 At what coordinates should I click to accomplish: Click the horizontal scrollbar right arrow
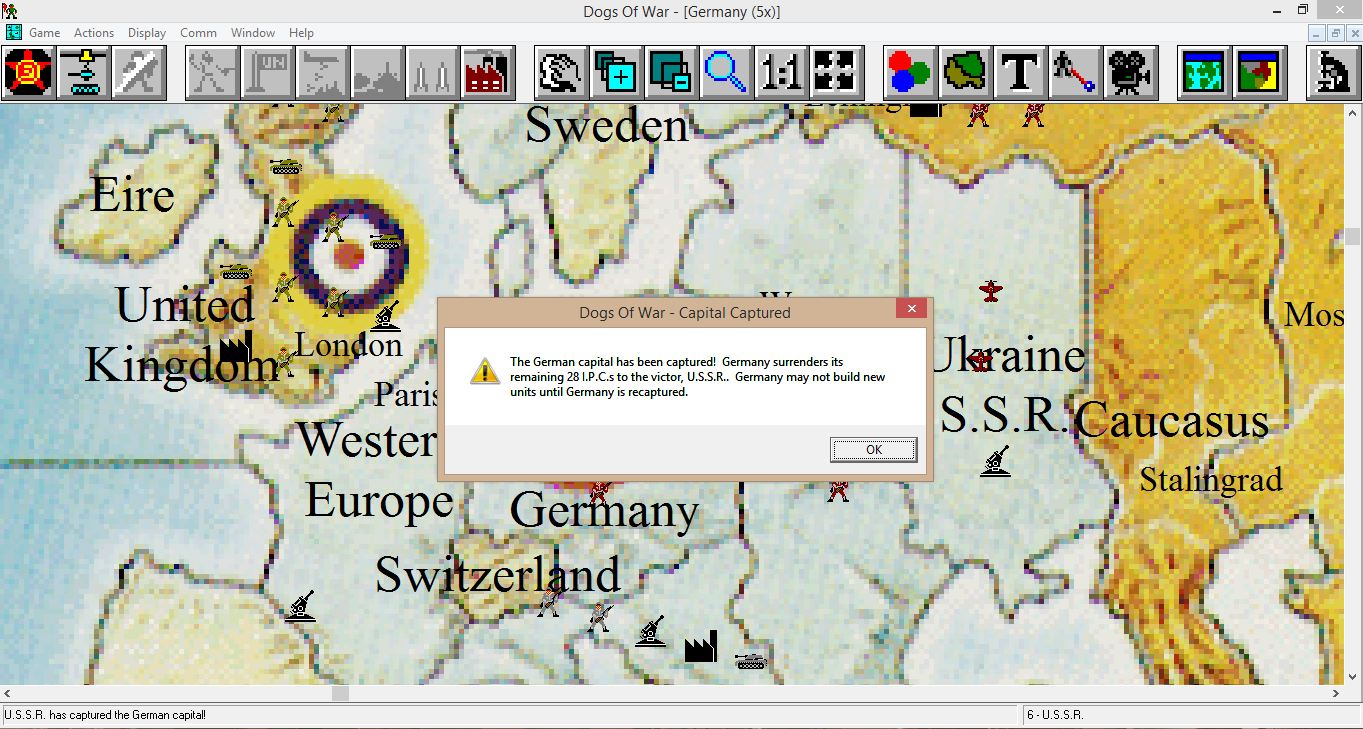[1336, 693]
